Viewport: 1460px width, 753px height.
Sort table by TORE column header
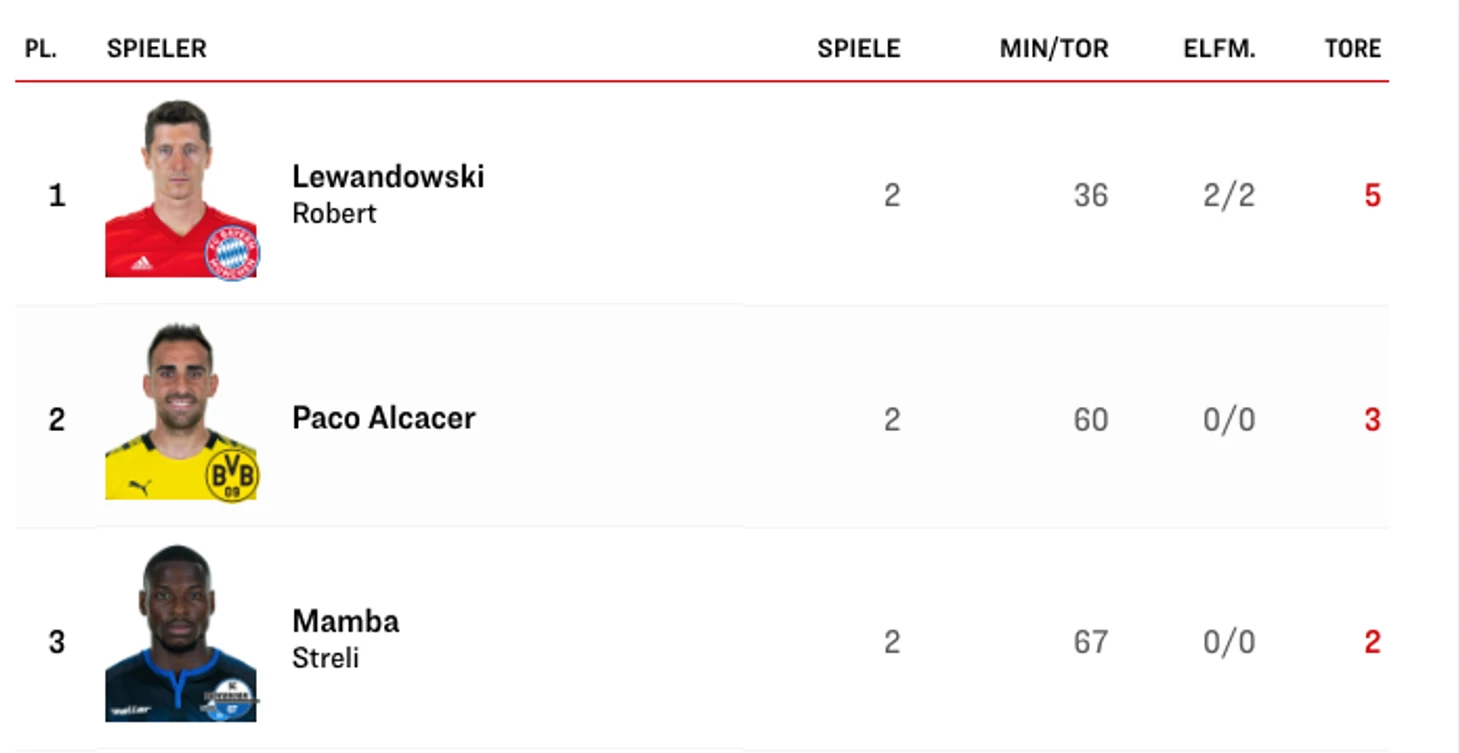point(1353,48)
